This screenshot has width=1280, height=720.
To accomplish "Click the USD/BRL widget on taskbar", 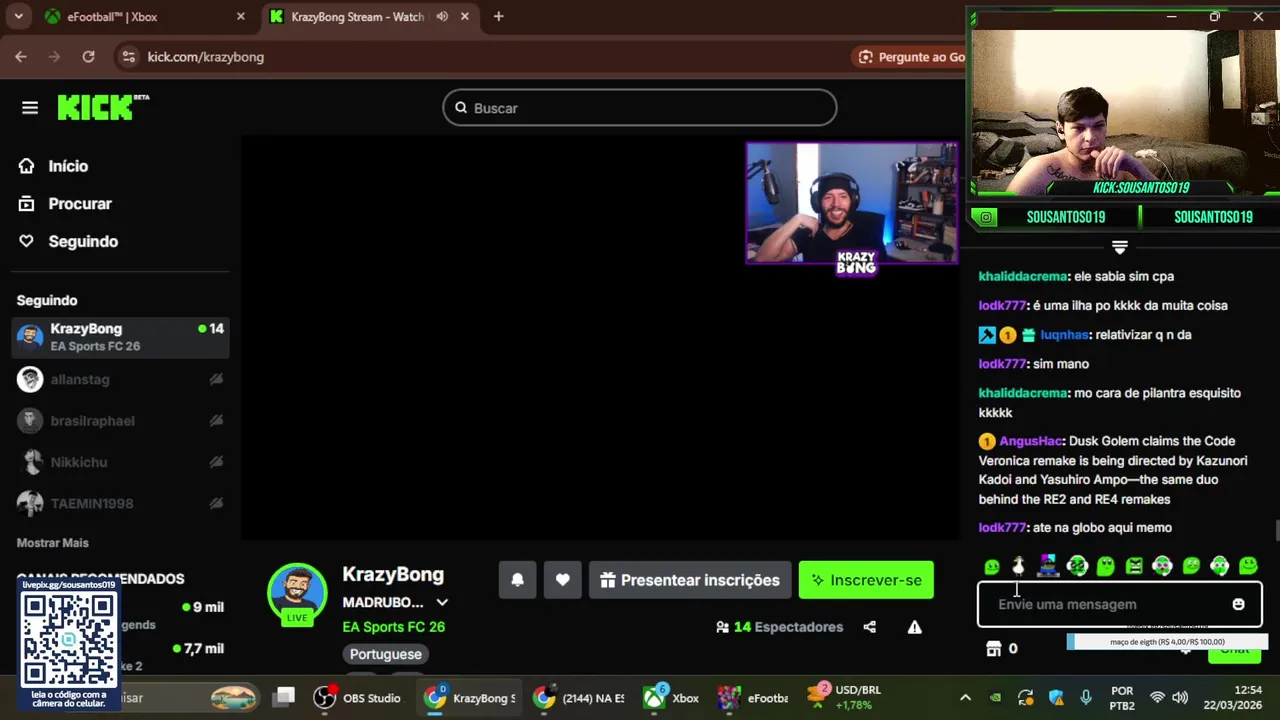I will click(845, 698).
